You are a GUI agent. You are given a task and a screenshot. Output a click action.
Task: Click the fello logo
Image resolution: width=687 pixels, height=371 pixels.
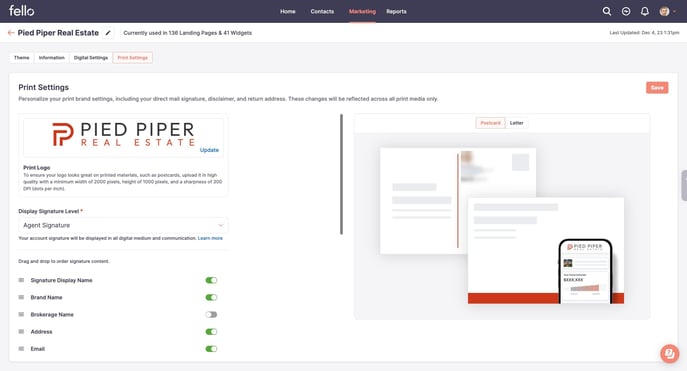click(21, 11)
